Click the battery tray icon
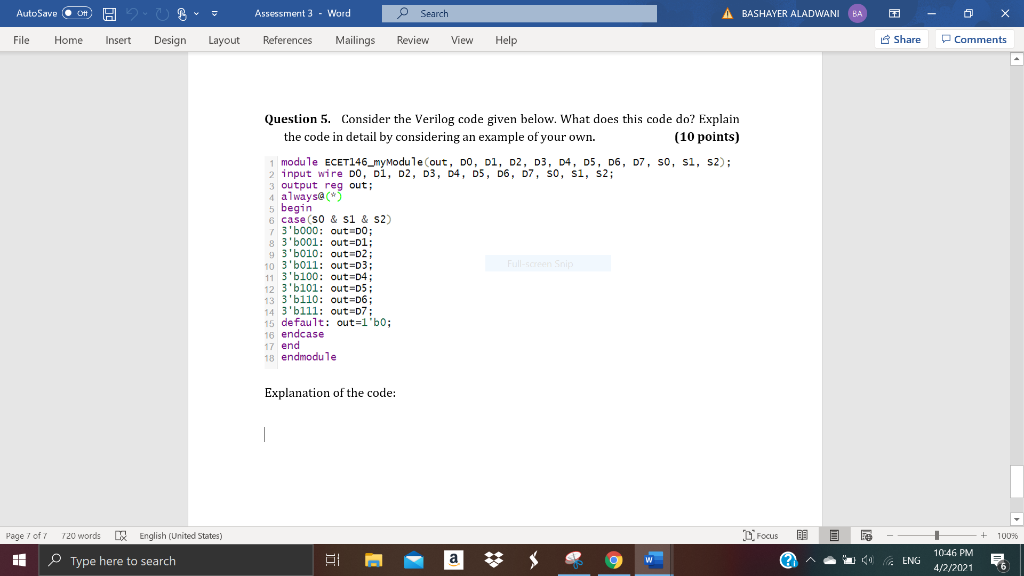 [x=849, y=560]
